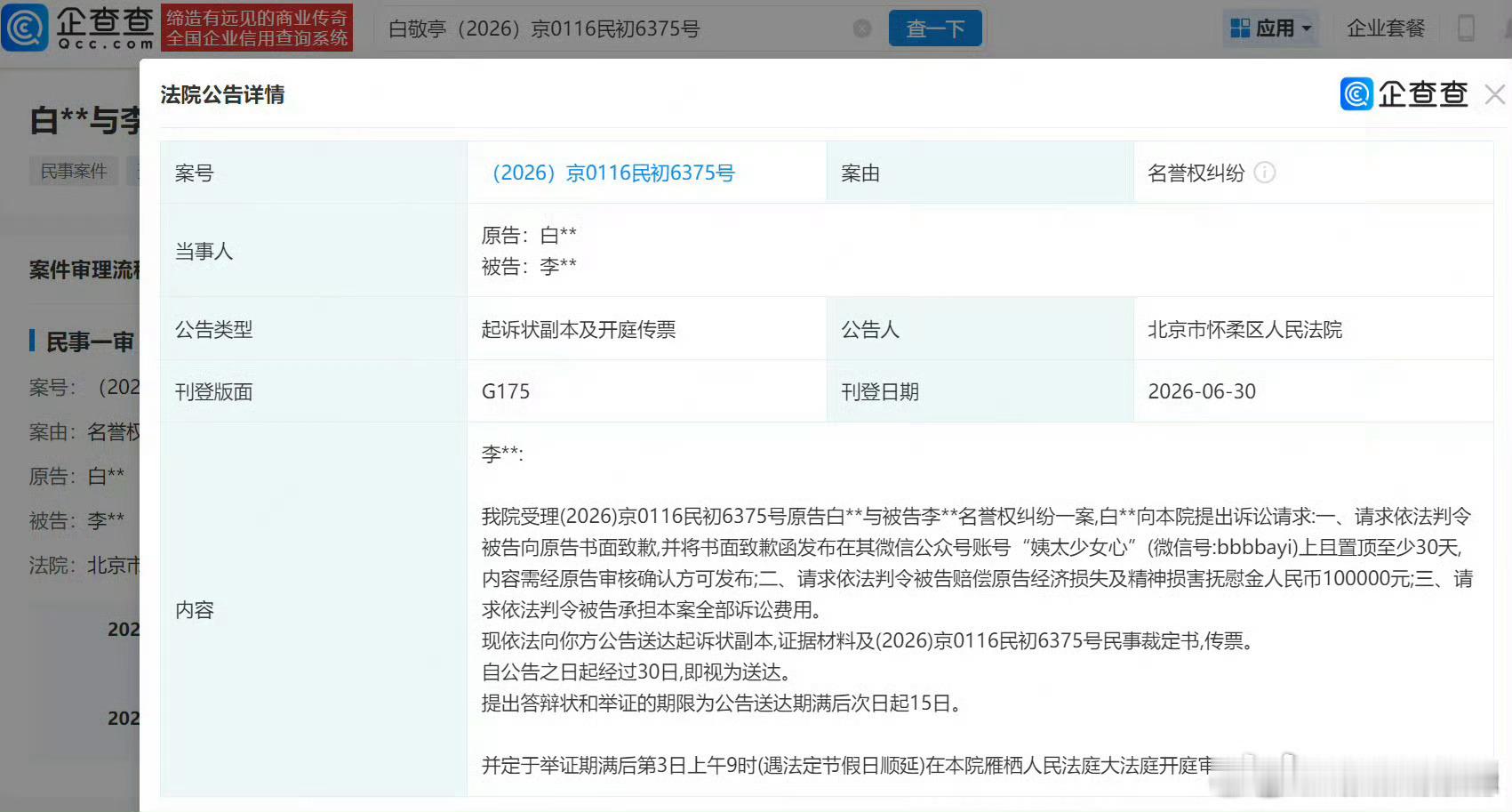Click the 民事一审 heading in background page
Viewport: 1512px width, 812px height.
90,342
